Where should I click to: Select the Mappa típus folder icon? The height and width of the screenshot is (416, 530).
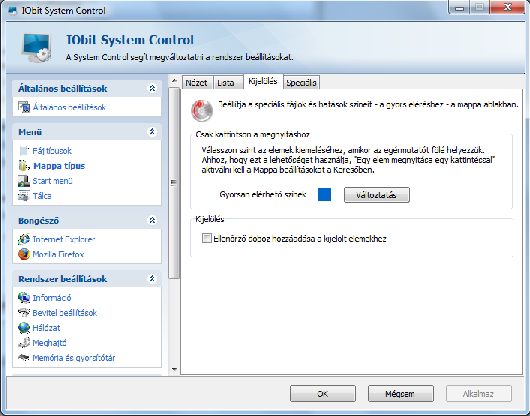(24, 166)
